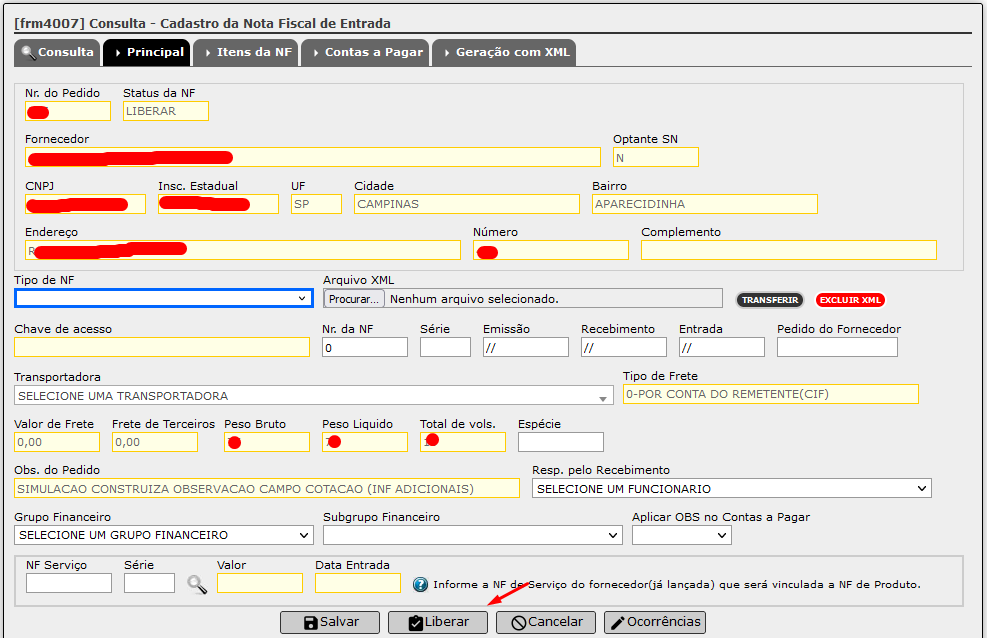
Task: Click the red EXCLUIR XML button
Action: click(850, 300)
